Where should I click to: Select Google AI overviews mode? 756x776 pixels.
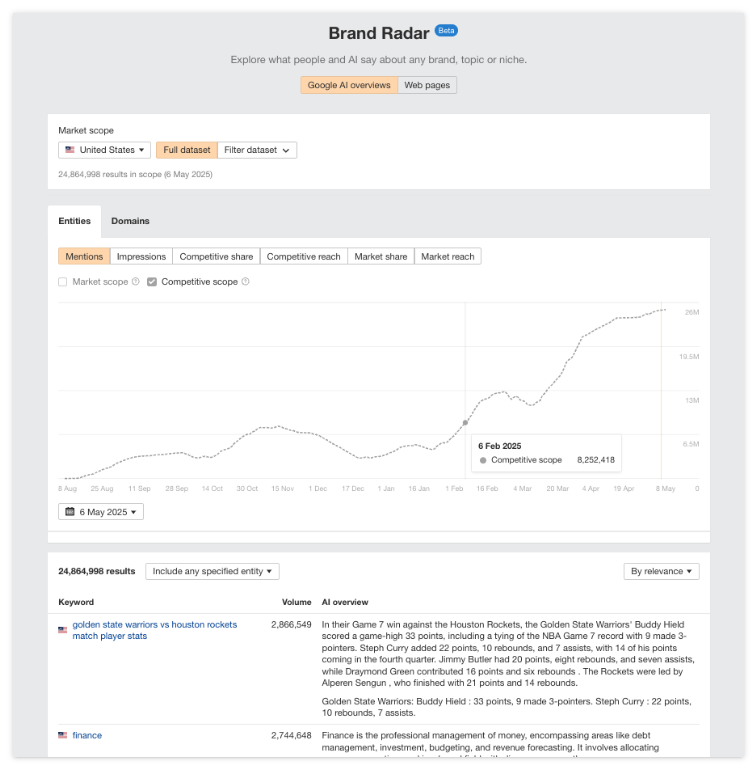click(349, 85)
